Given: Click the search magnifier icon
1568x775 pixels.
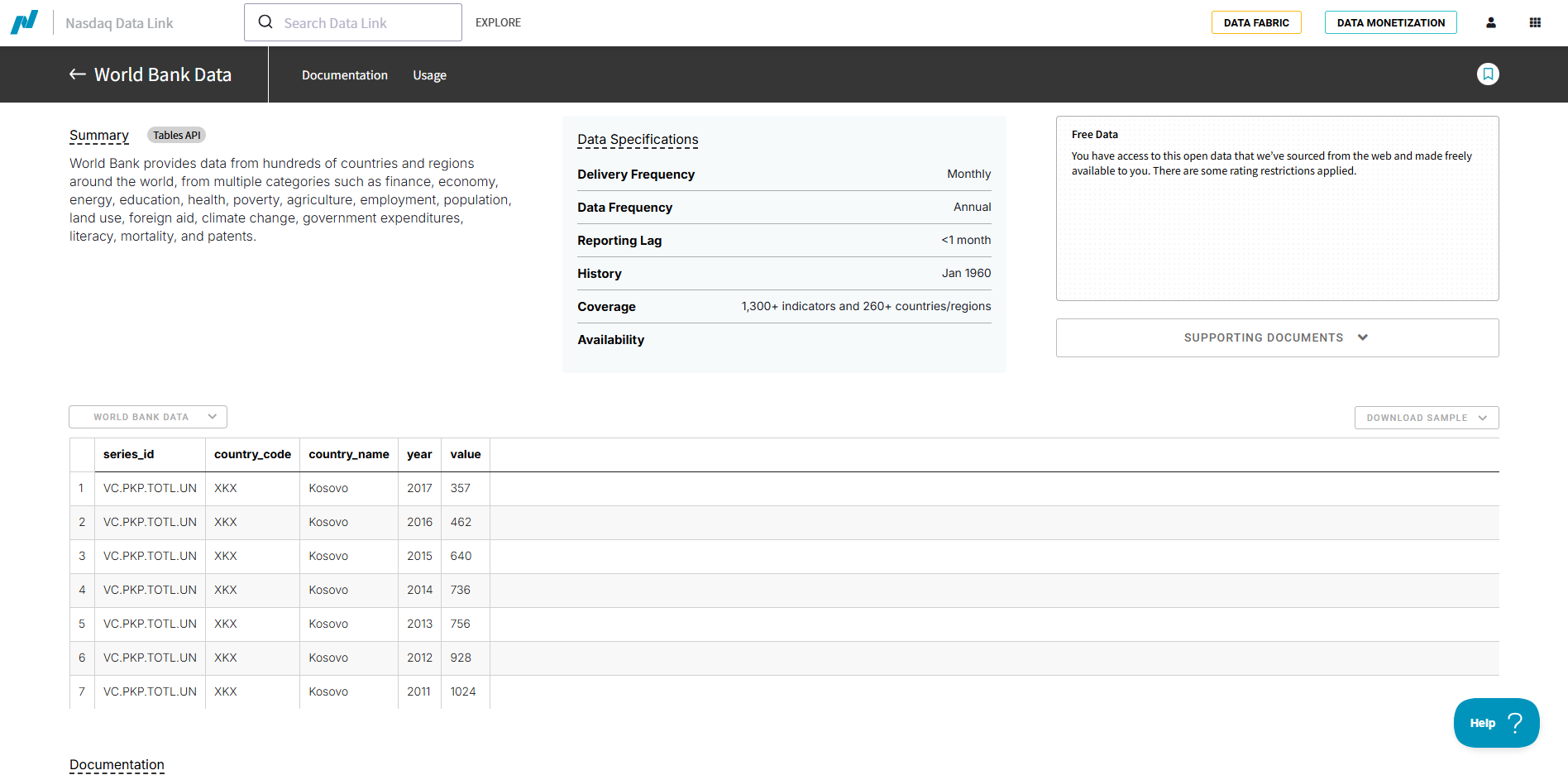Looking at the screenshot, I should coord(265,22).
